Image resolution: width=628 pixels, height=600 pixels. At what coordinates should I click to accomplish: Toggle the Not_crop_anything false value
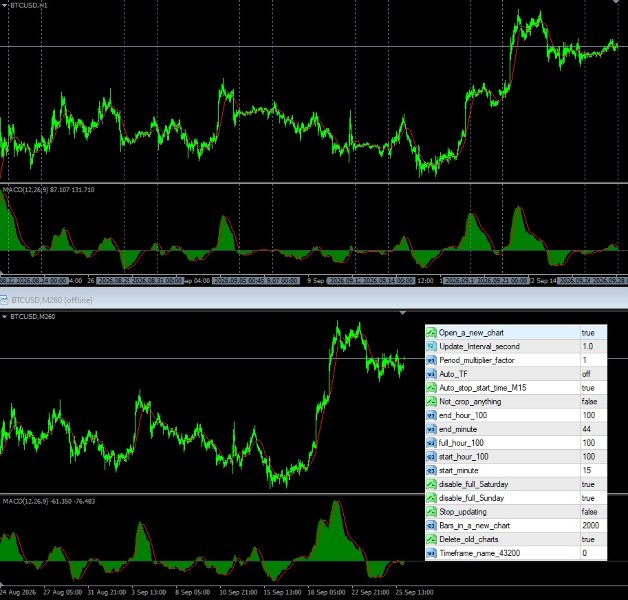click(x=593, y=401)
